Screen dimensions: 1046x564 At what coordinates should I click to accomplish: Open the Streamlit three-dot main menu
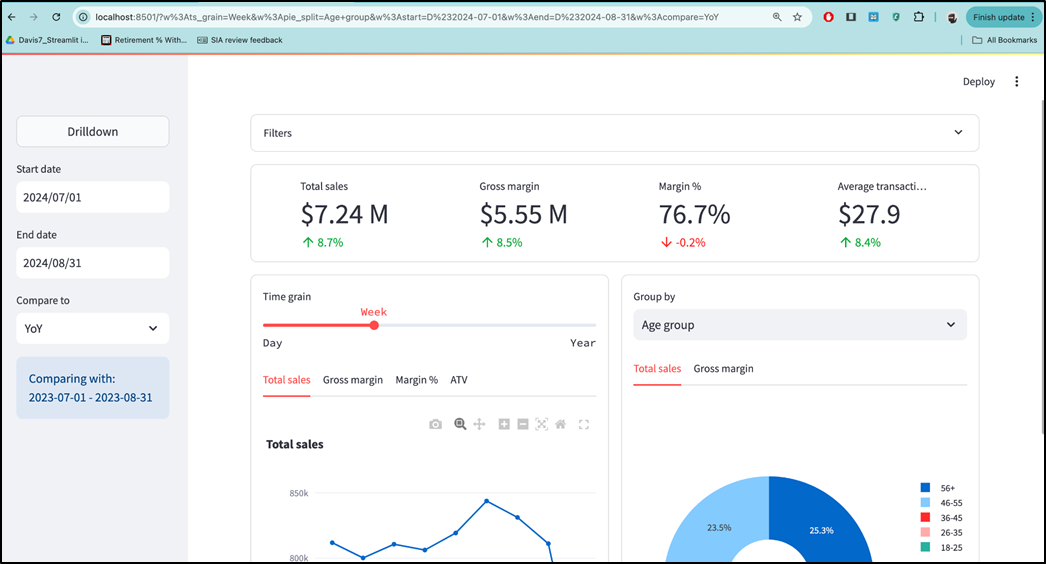tap(1017, 81)
